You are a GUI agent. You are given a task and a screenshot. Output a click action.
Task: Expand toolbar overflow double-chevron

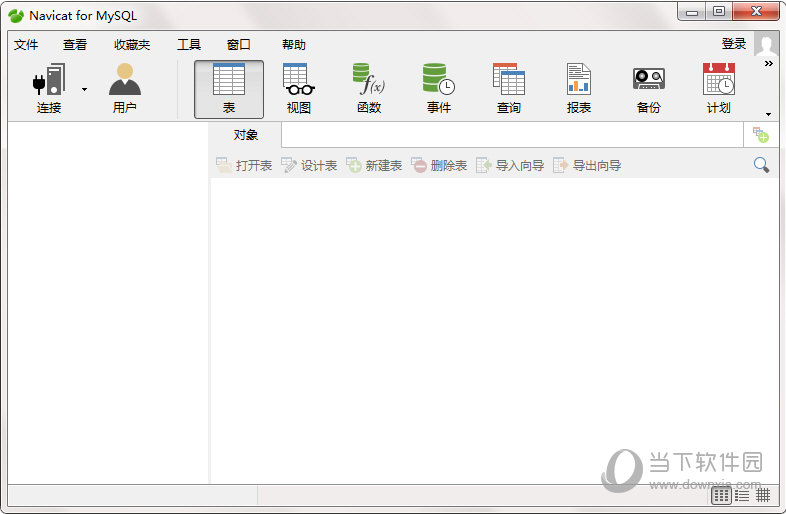coord(768,63)
